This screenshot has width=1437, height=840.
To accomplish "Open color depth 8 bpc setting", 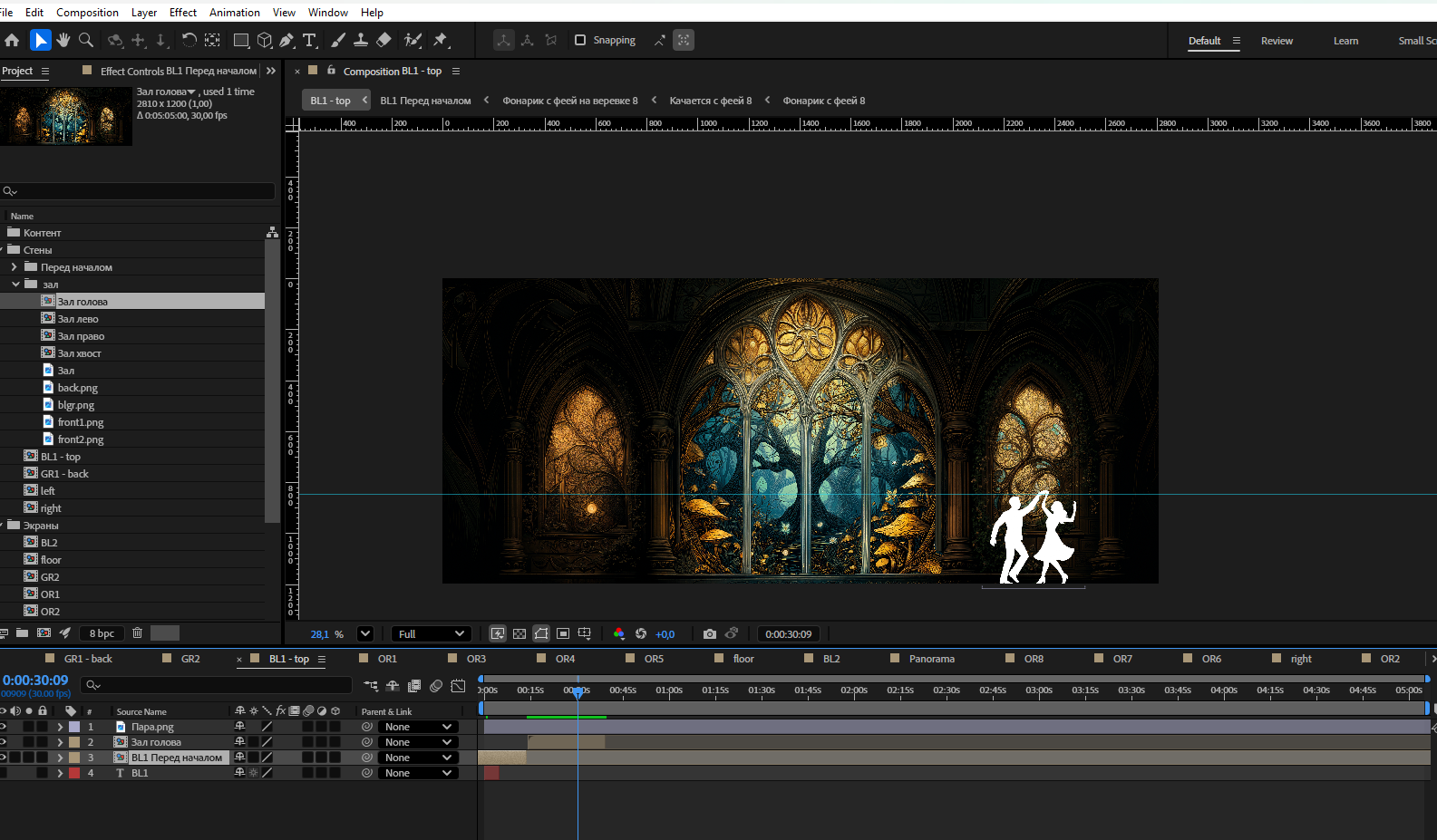I will click(x=102, y=633).
